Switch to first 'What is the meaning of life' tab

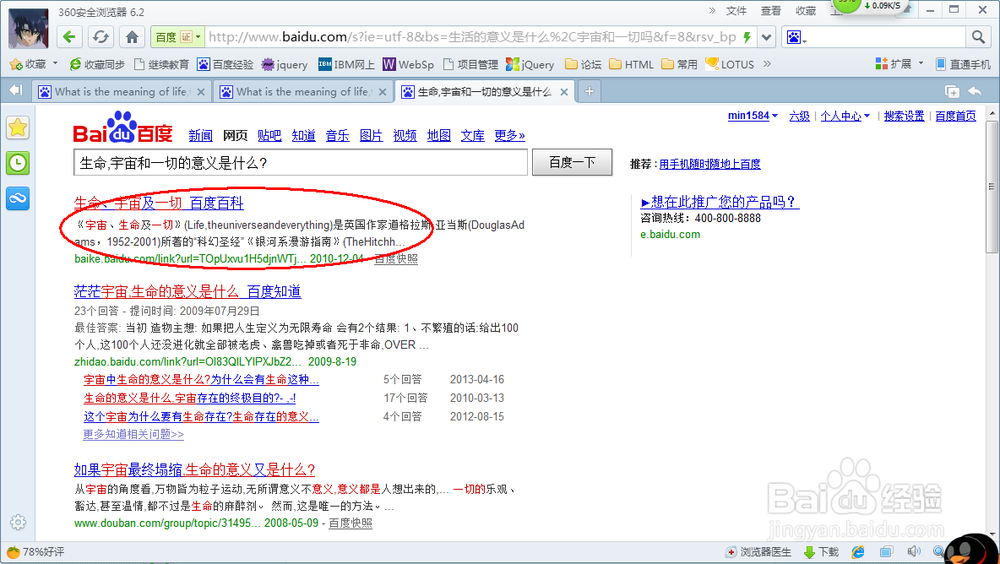[x=121, y=92]
